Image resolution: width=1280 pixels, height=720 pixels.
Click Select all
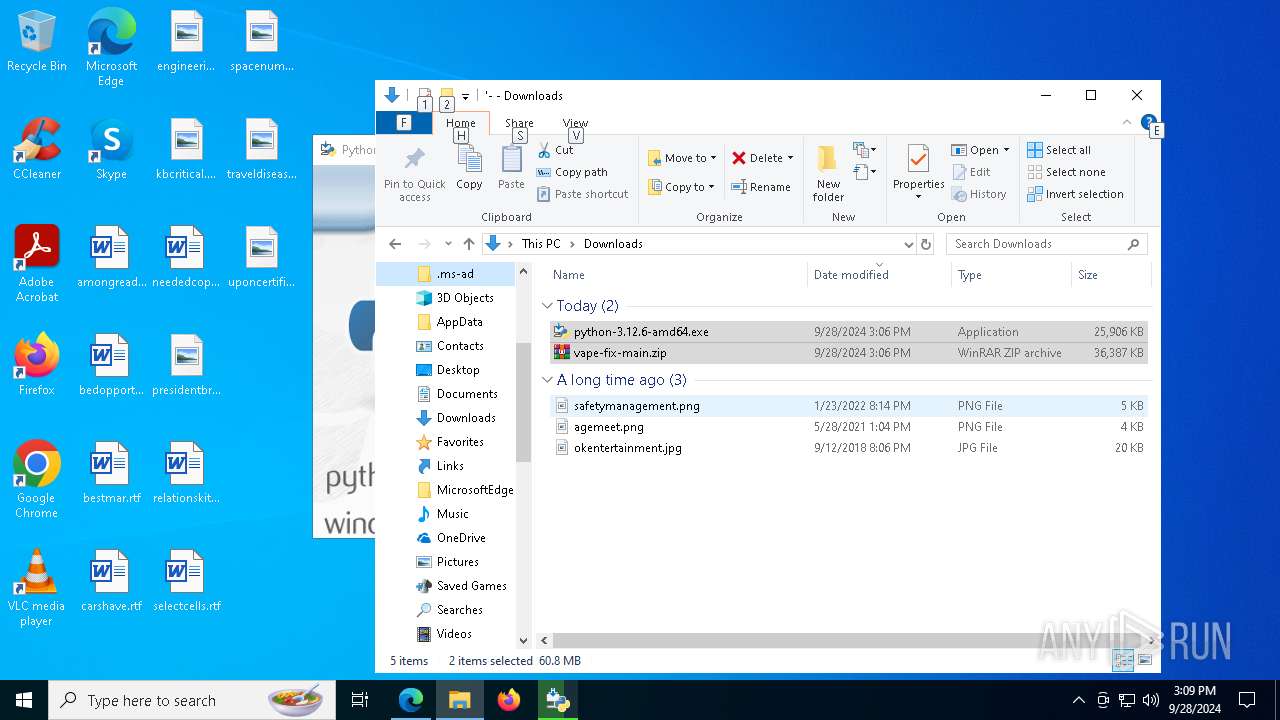click(1059, 150)
